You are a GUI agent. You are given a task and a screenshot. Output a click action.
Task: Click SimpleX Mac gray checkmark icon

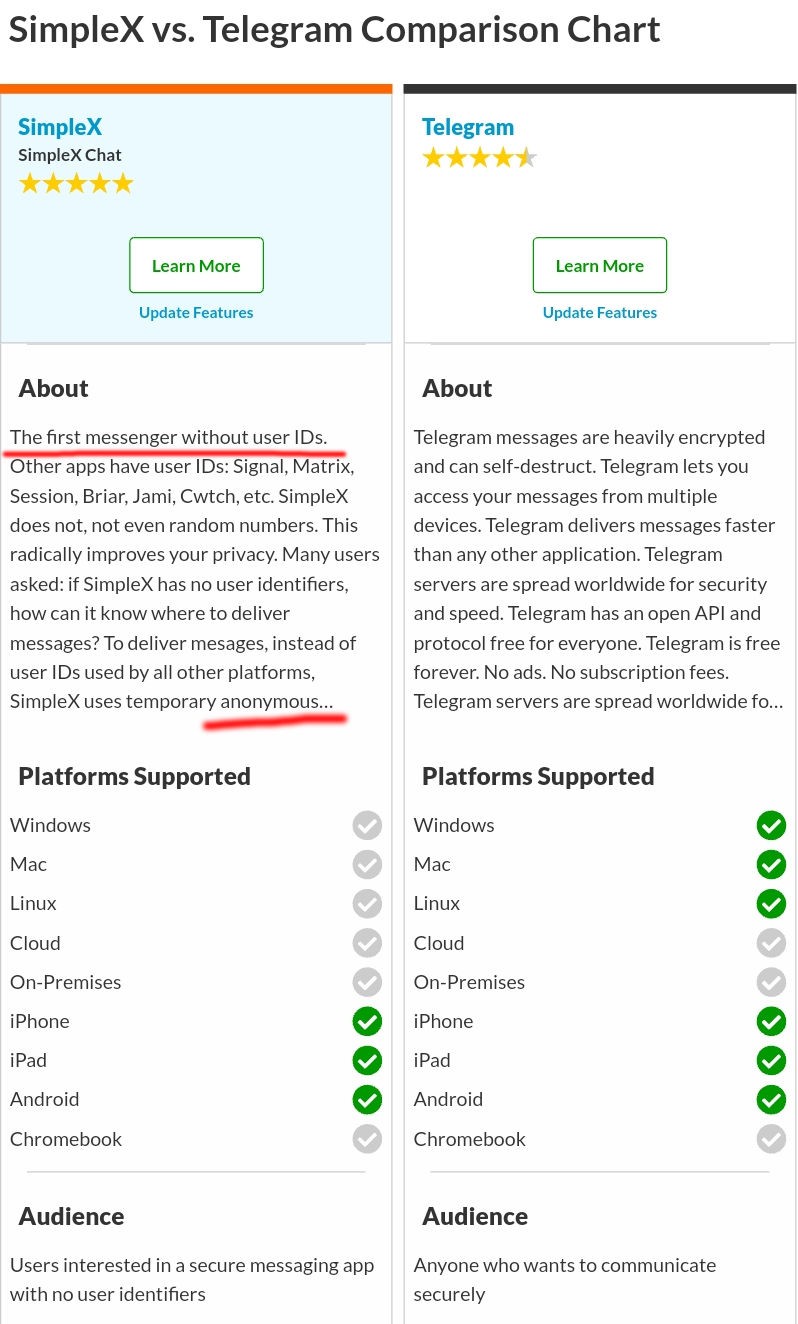coord(367,864)
